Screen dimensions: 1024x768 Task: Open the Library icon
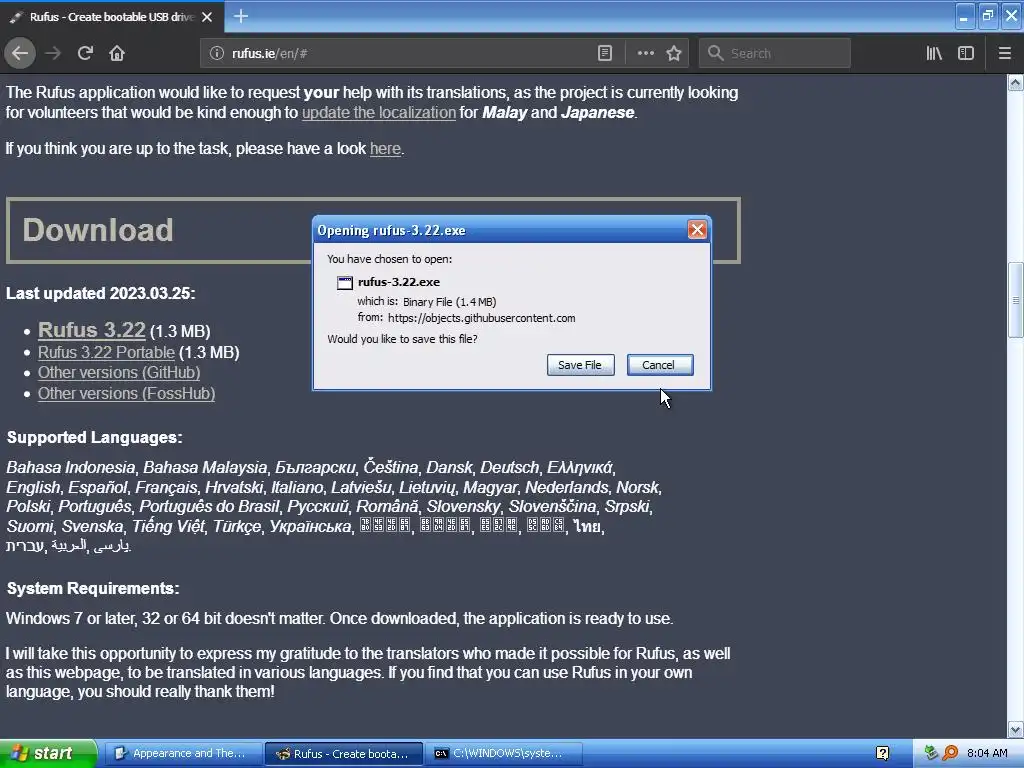(x=934, y=53)
